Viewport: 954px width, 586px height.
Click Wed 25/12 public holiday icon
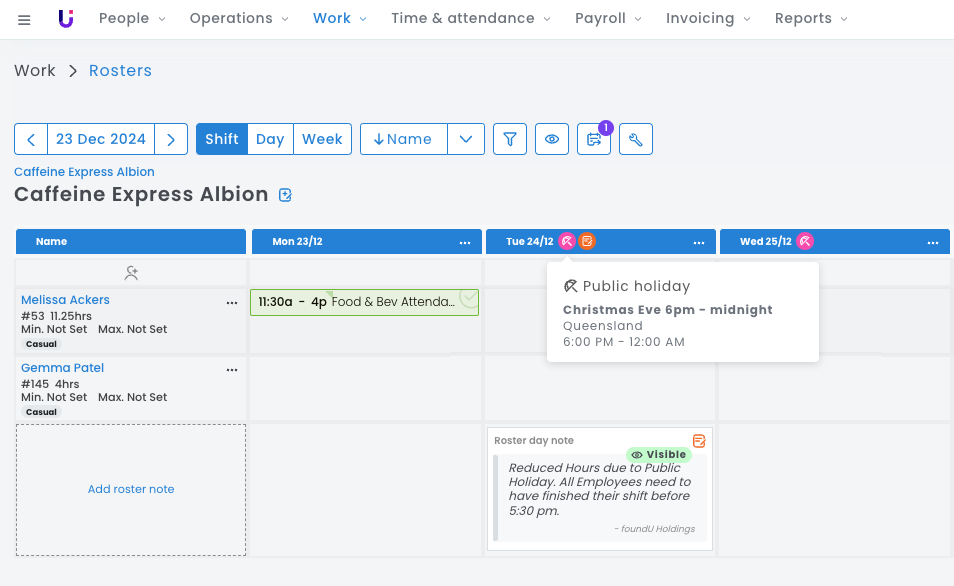click(804, 241)
